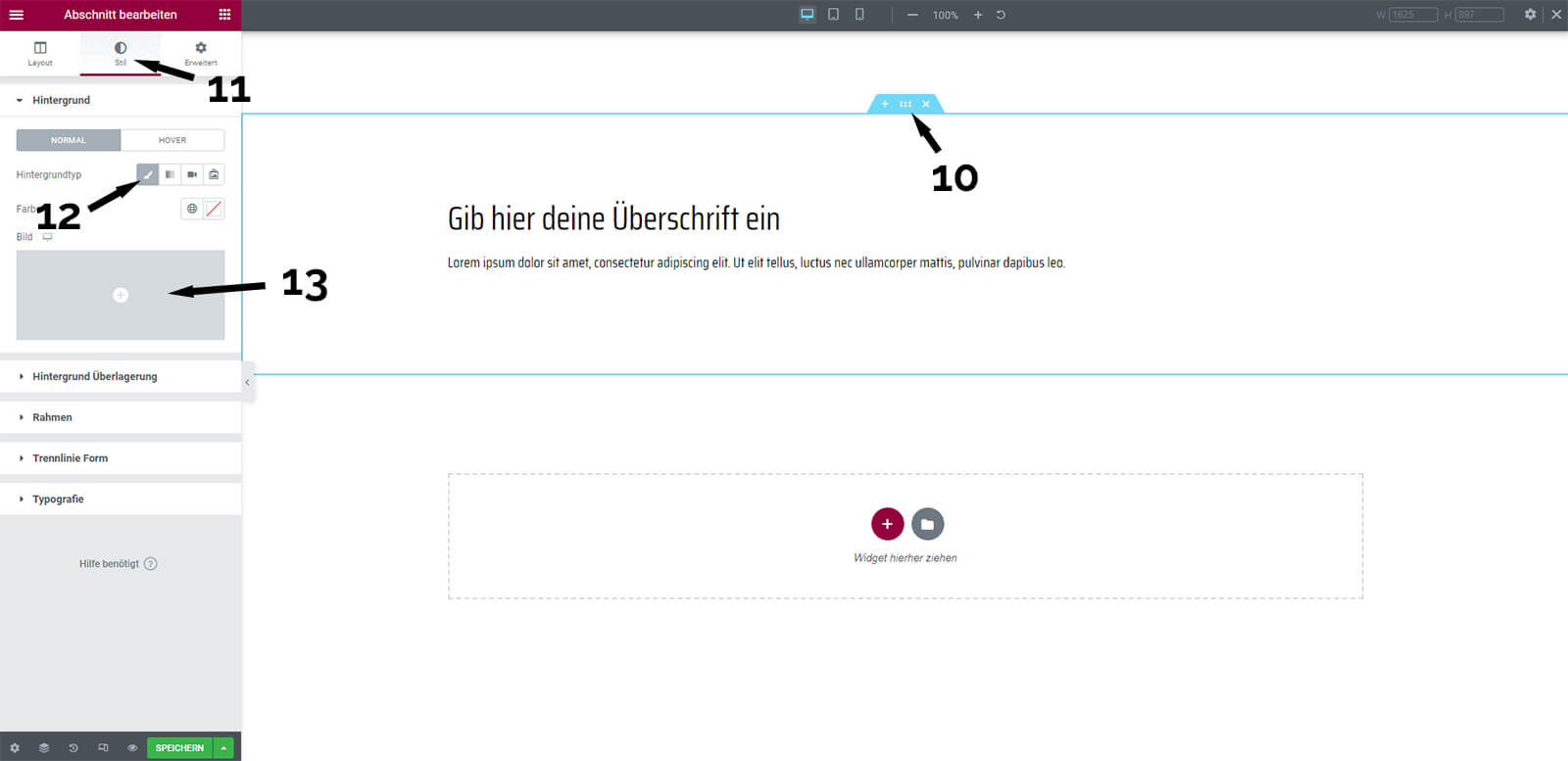Switch to tablet preview mode
1568x761 pixels.
[x=833, y=15]
